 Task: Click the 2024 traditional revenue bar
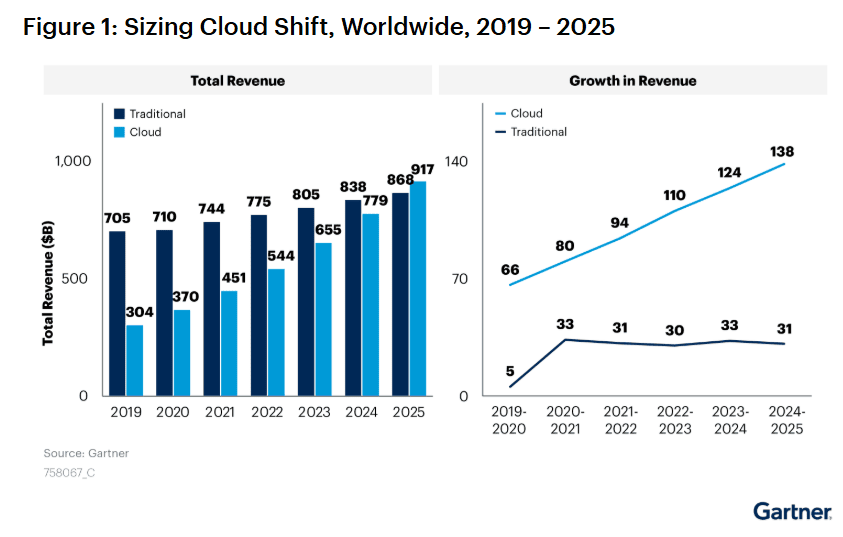(x=353, y=298)
